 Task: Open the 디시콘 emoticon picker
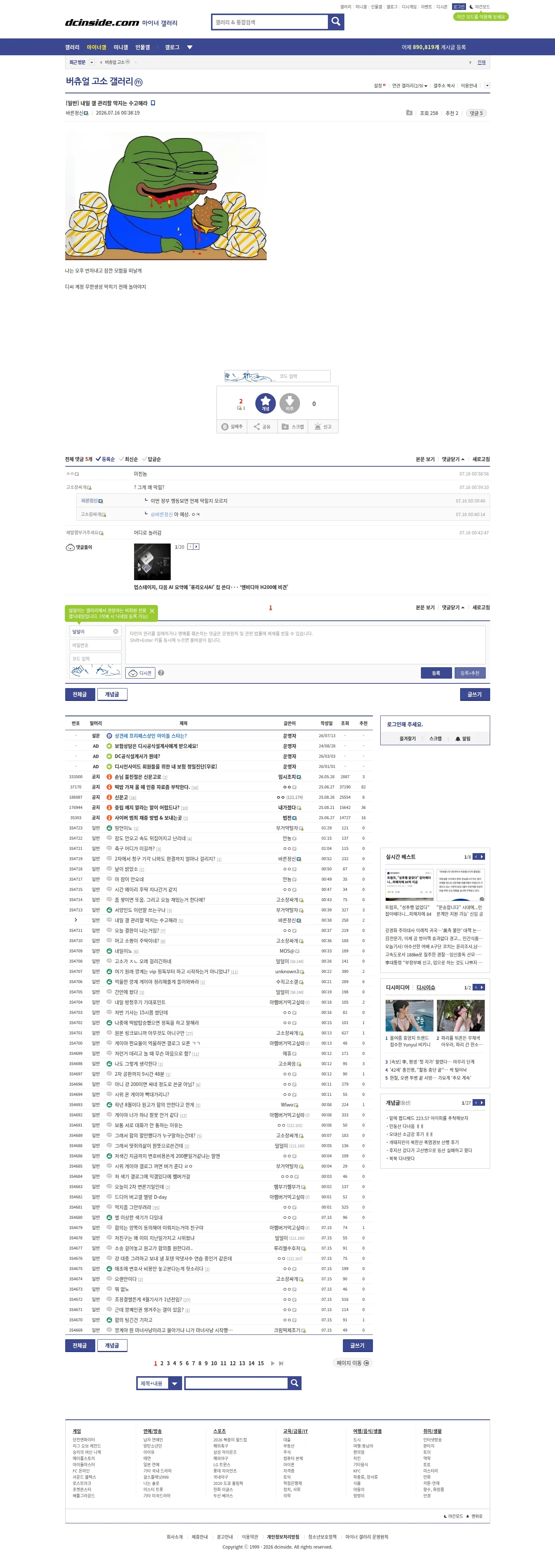[140, 673]
